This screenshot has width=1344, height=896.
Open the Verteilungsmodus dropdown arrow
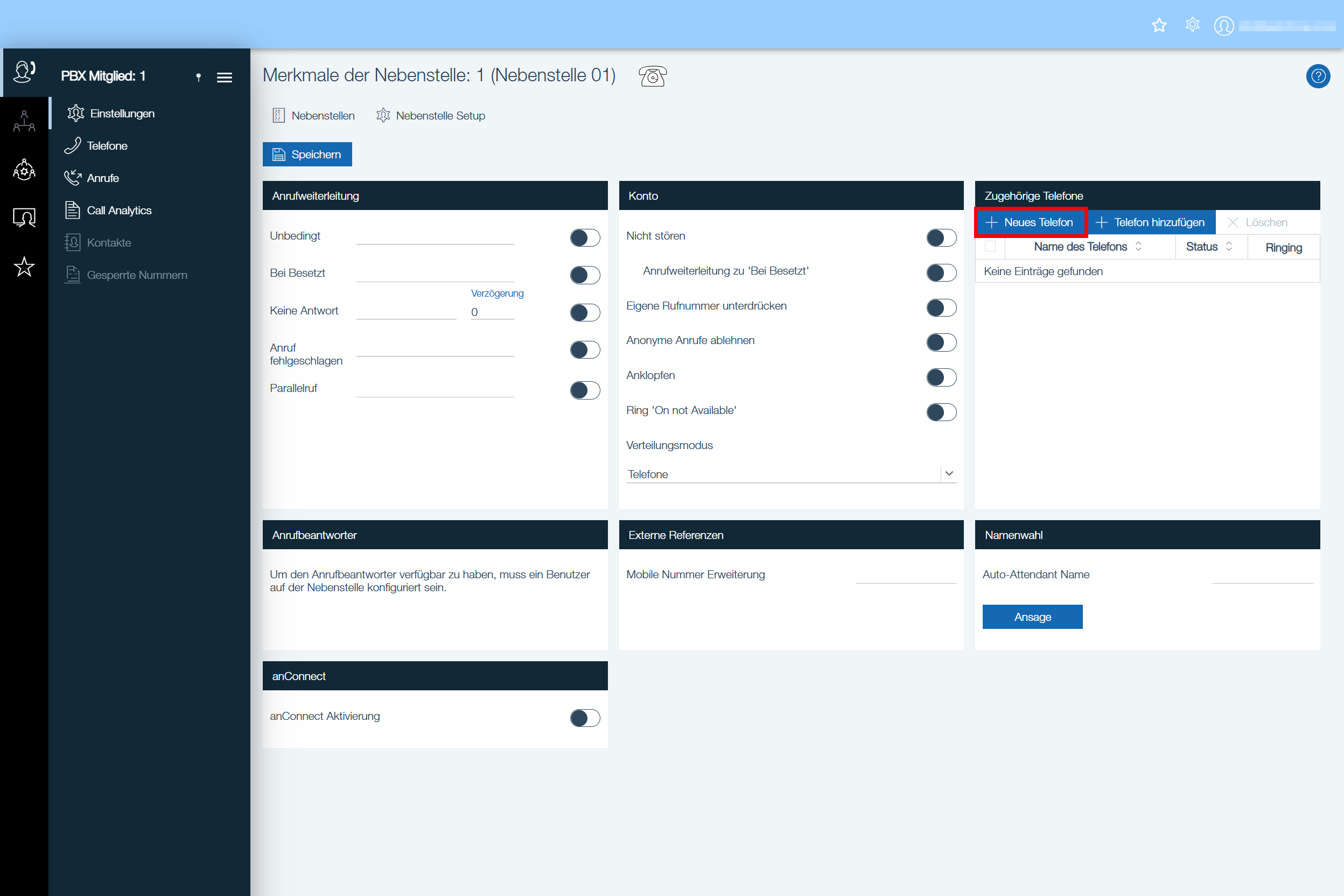[949, 473]
